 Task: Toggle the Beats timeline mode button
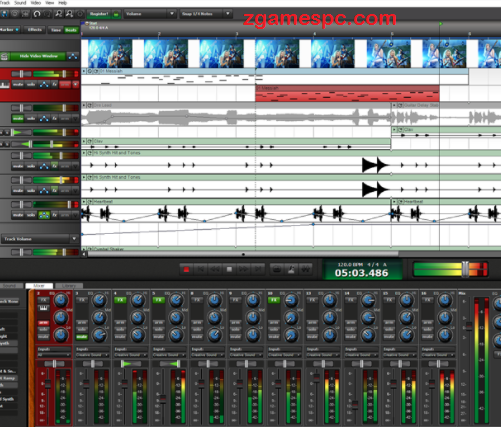tap(71, 30)
